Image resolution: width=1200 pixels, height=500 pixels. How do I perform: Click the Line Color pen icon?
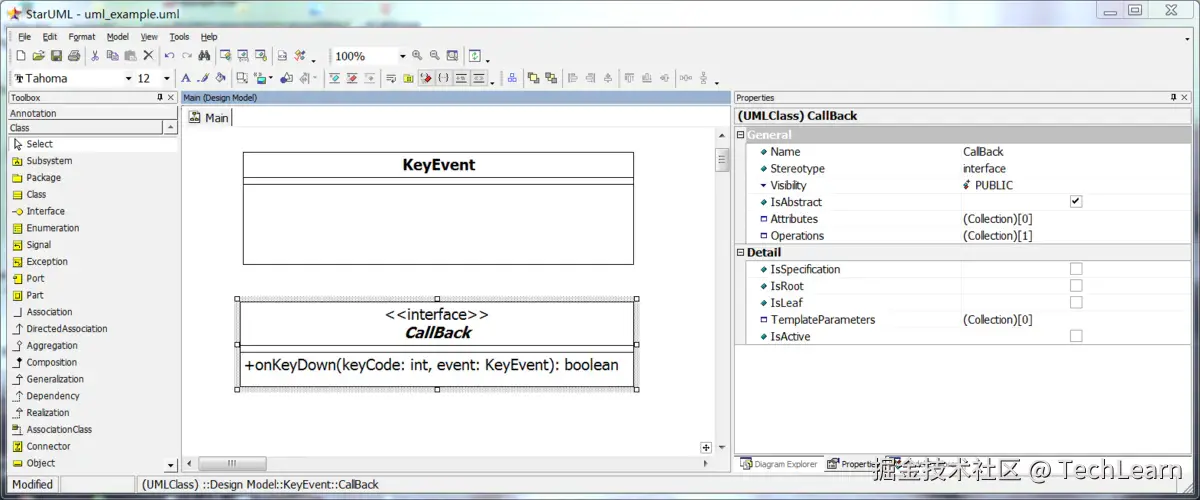click(x=203, y=78)
